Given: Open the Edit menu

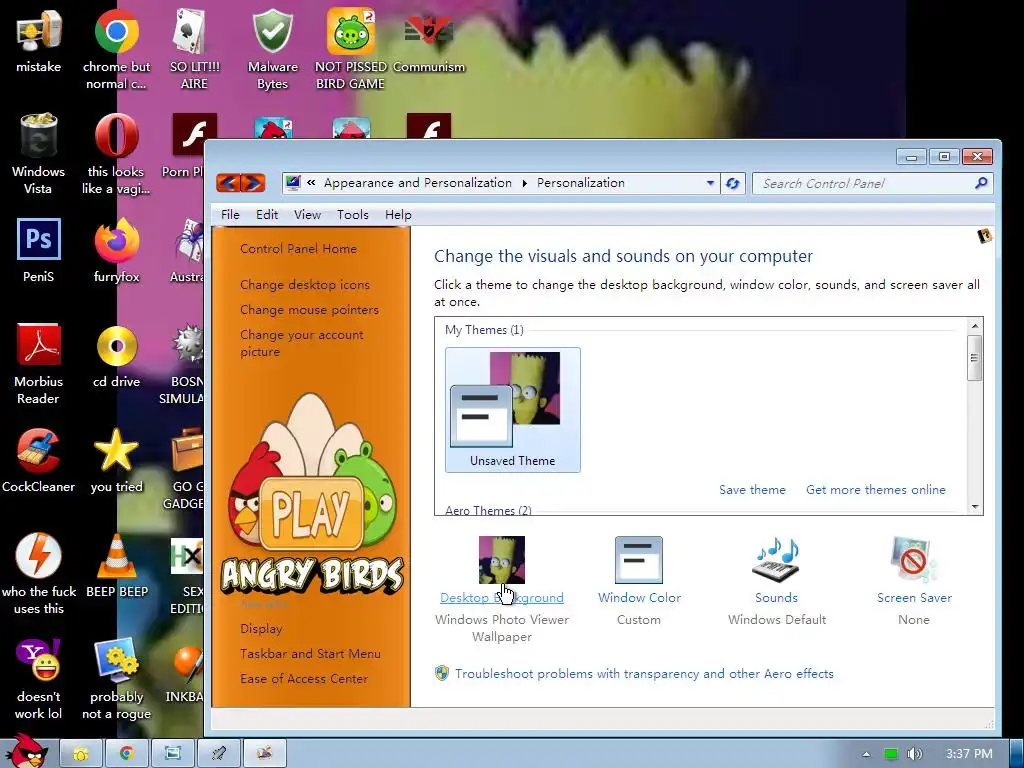Looking at the screenshot, I should pyautogui.click(x=266, y=215).
